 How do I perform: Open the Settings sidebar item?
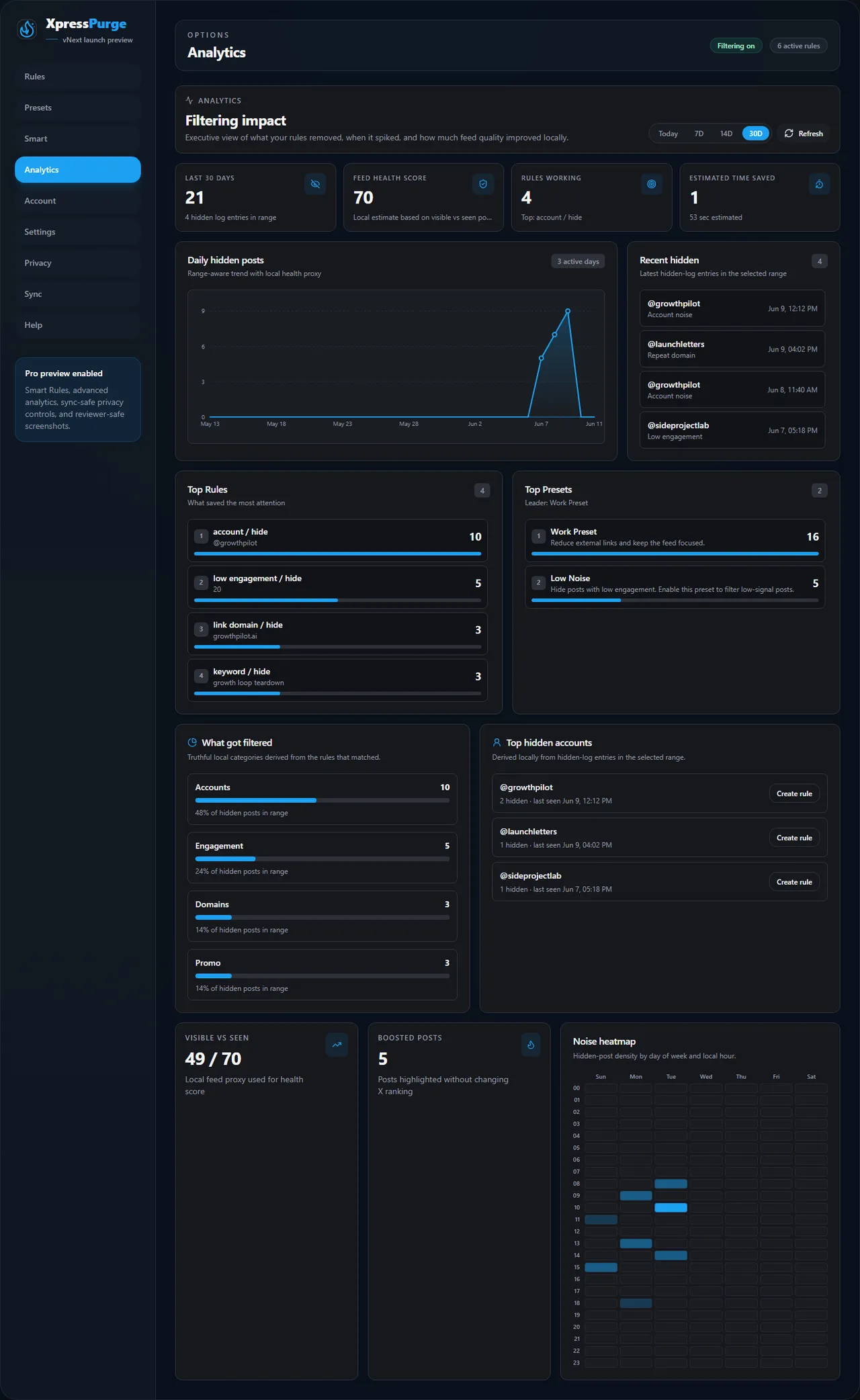[x=78, y=232]
